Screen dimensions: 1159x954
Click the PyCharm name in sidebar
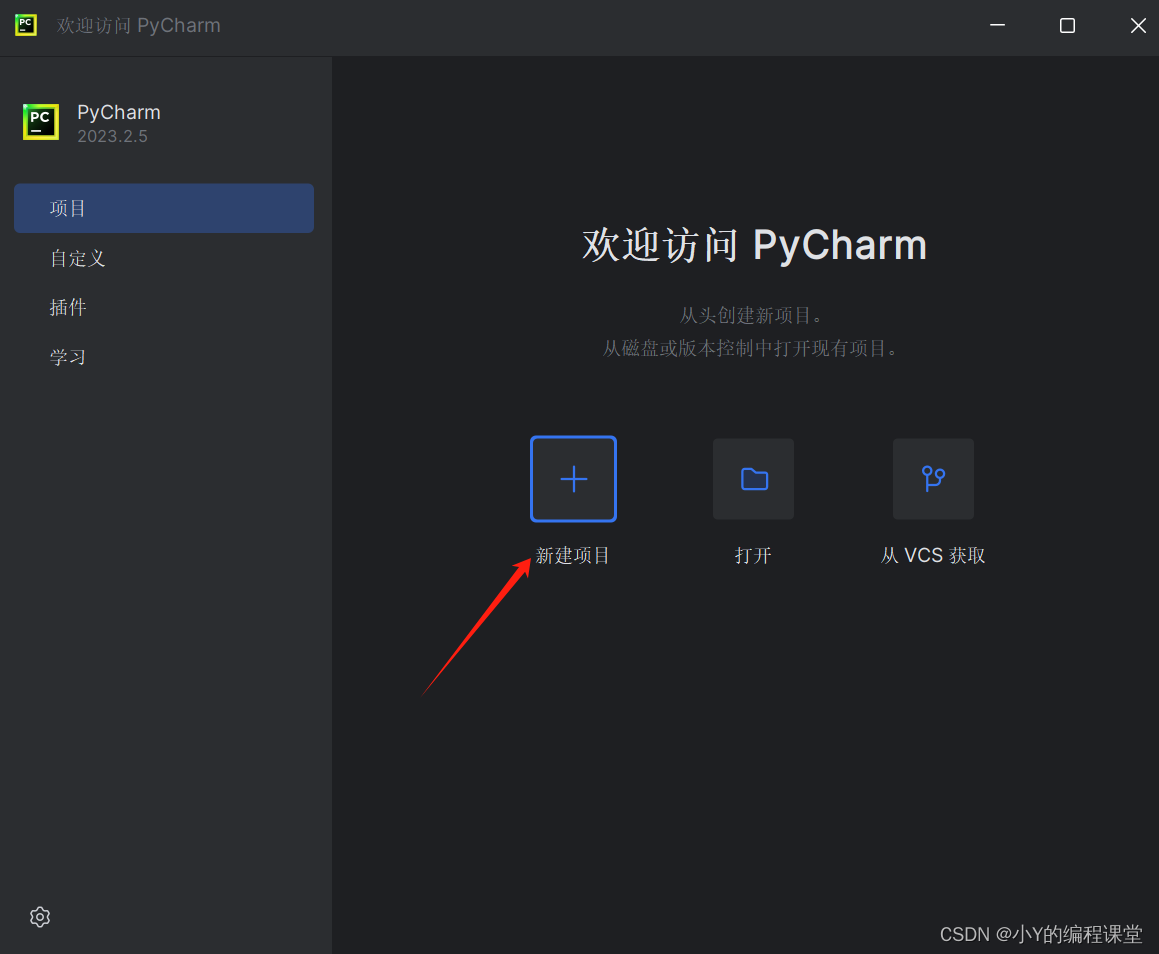[x=119, y=112]
